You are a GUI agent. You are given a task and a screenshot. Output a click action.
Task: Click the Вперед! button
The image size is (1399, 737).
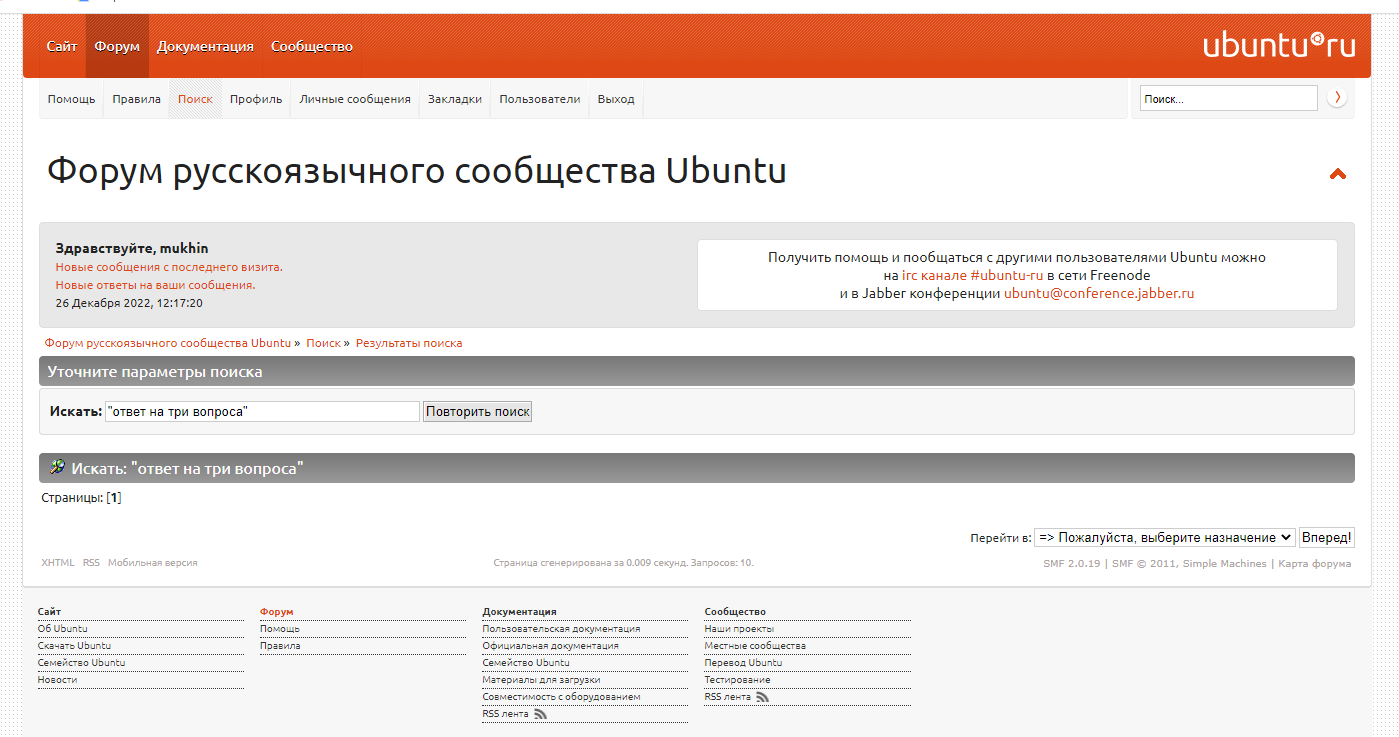tap(1327, 538)
